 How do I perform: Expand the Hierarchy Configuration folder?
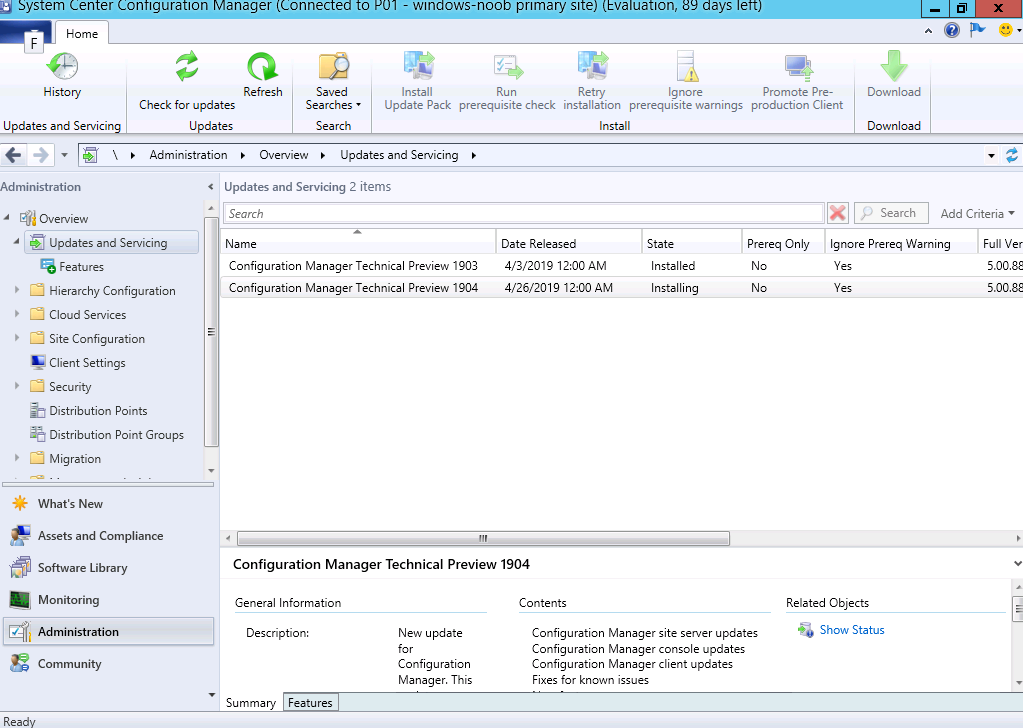click(17, 290)
